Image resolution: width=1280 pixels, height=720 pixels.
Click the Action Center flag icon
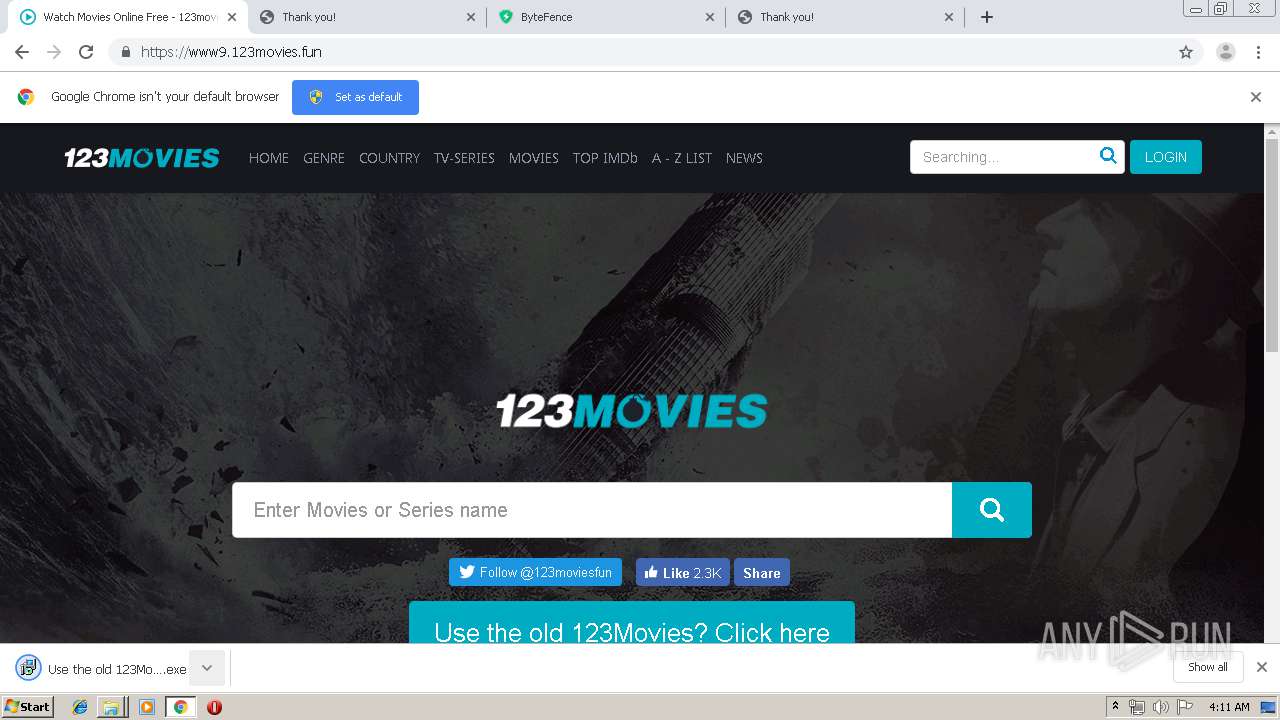pyautogui.click(x=1185, y=707)
